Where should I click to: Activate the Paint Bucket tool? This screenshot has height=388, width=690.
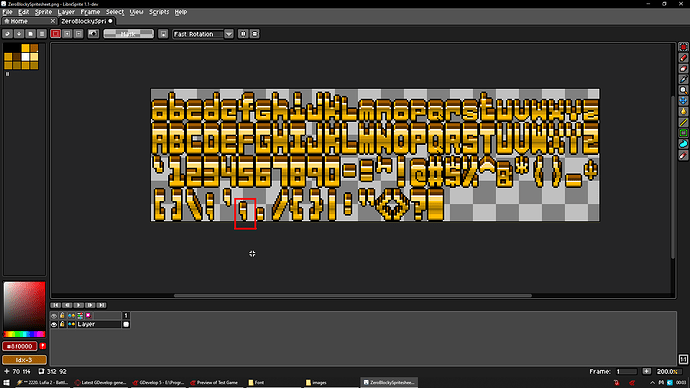683,112
